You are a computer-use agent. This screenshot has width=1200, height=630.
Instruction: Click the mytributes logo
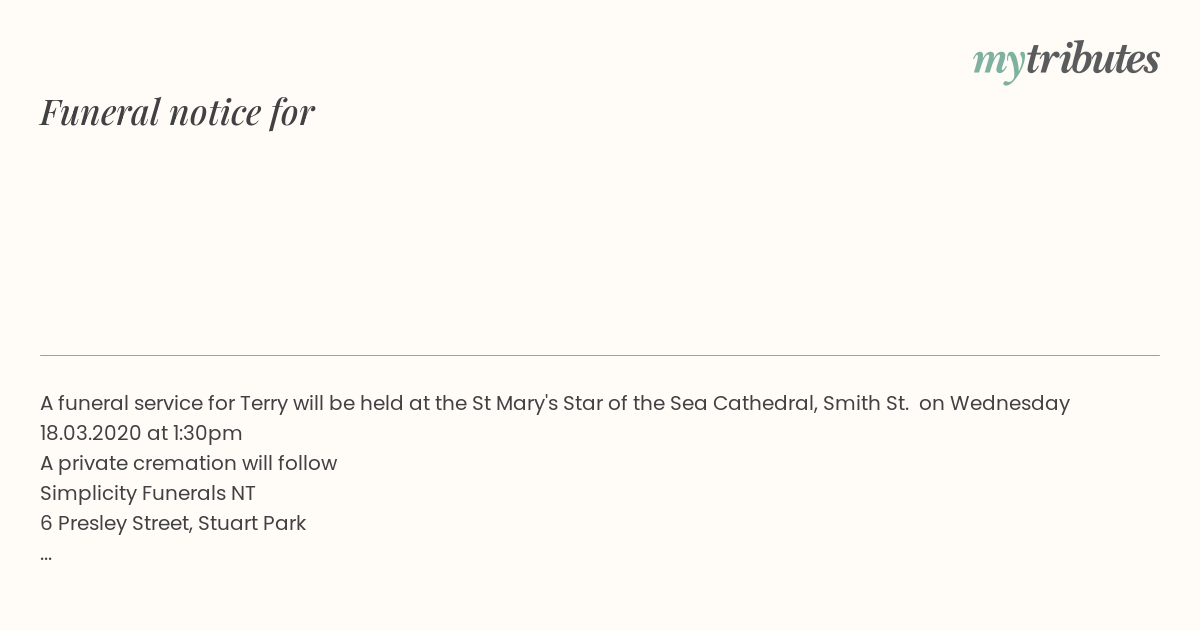click(1066, 61)
